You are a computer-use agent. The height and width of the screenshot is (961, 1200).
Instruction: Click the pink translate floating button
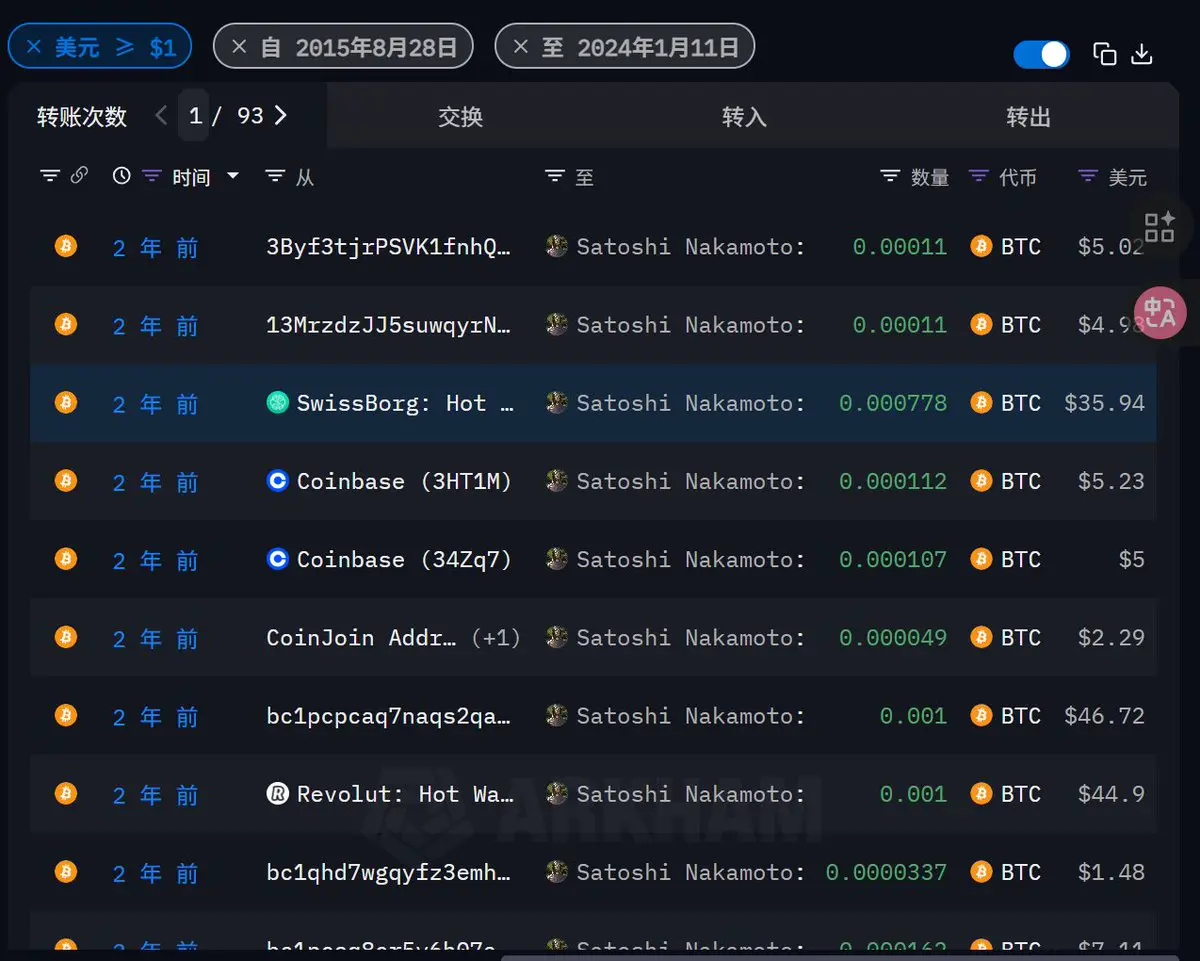click(x=1160, y=312)
